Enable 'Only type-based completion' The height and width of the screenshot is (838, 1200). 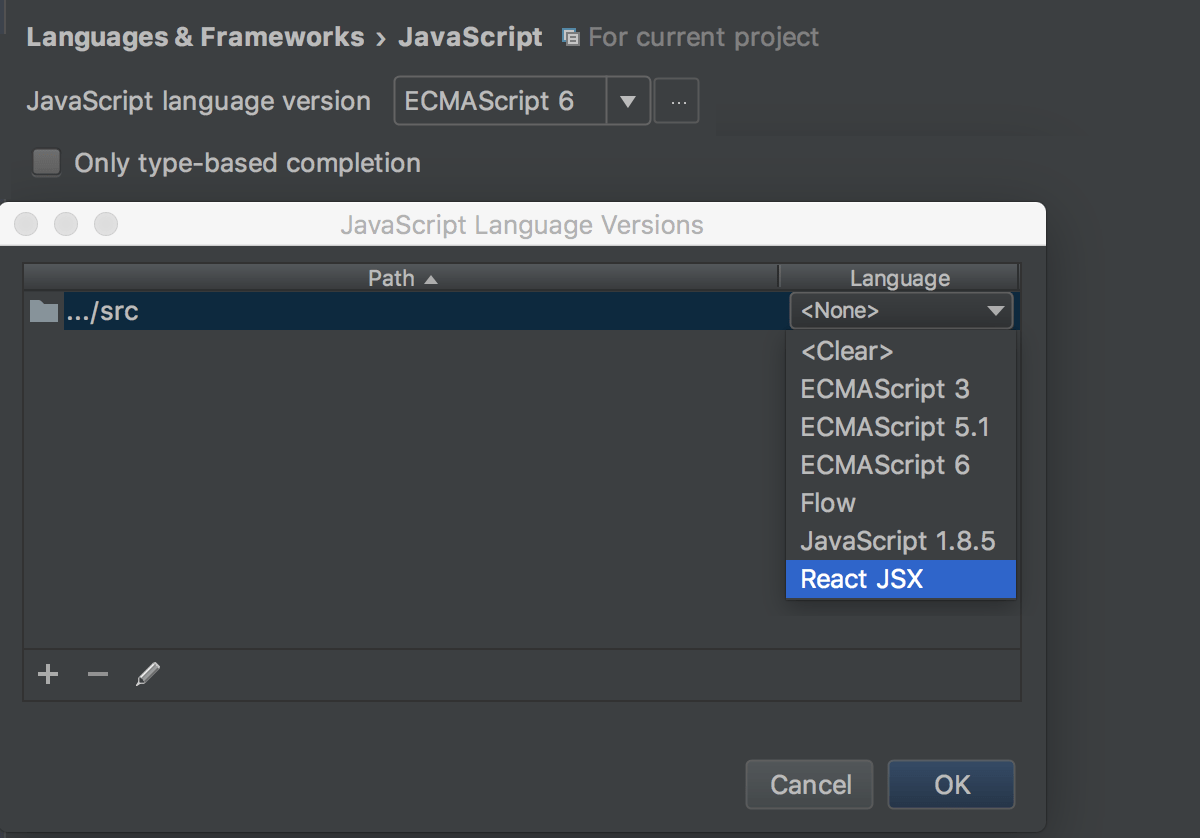(46, 162)
